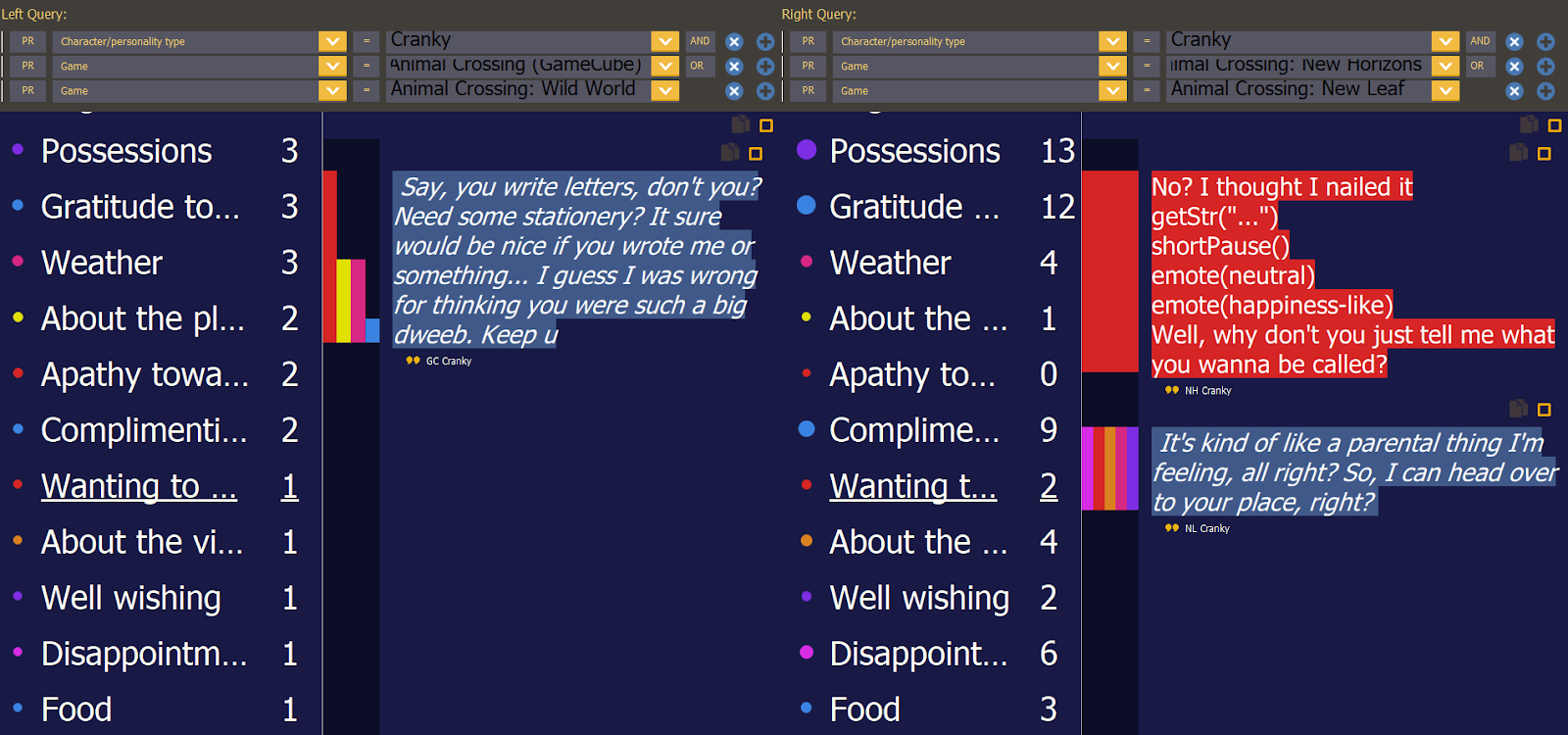Toggle PR button on Right Query New Leaf row

coord(808,90)
